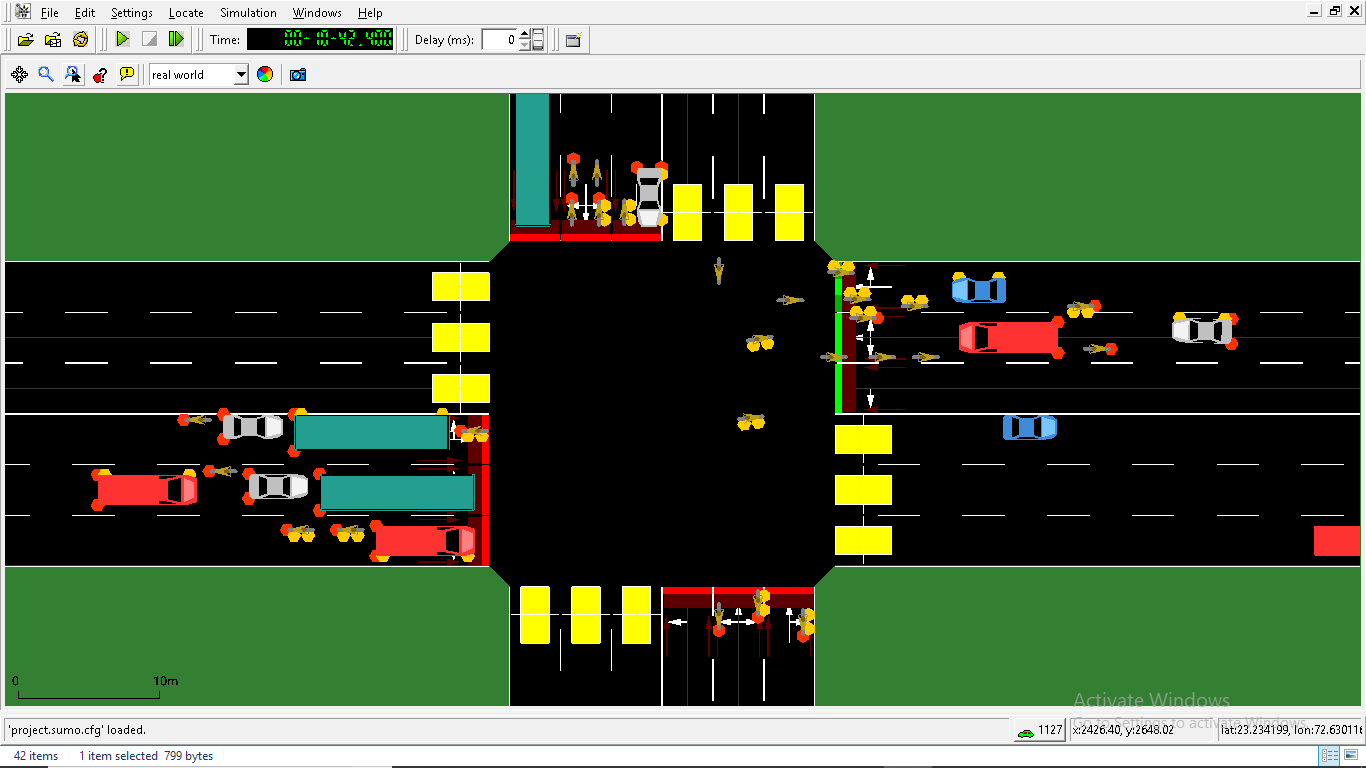1366x768 pixels.
Task: Recenter the view with the arrows icon
Action: point(19,74)
